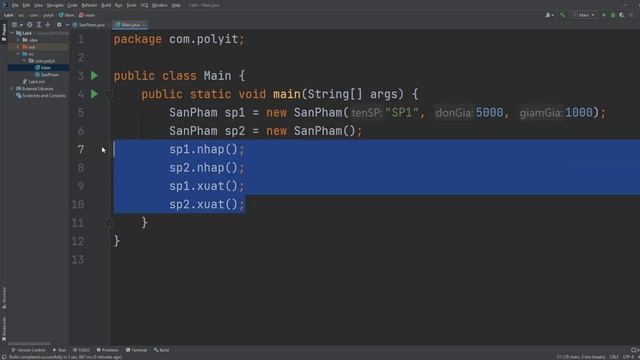The image size is (640, 360).
Task: Open the File menu
Action: [15, 5]
